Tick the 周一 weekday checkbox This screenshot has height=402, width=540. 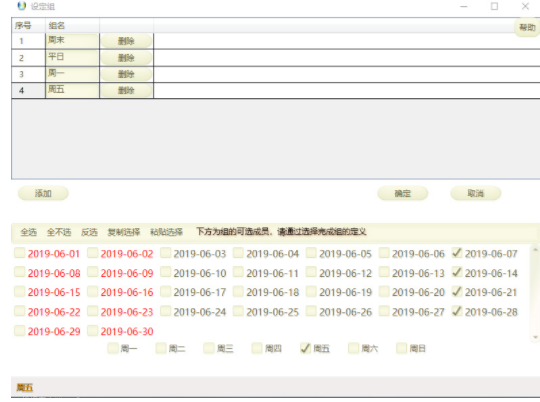[x=113, y=348]
